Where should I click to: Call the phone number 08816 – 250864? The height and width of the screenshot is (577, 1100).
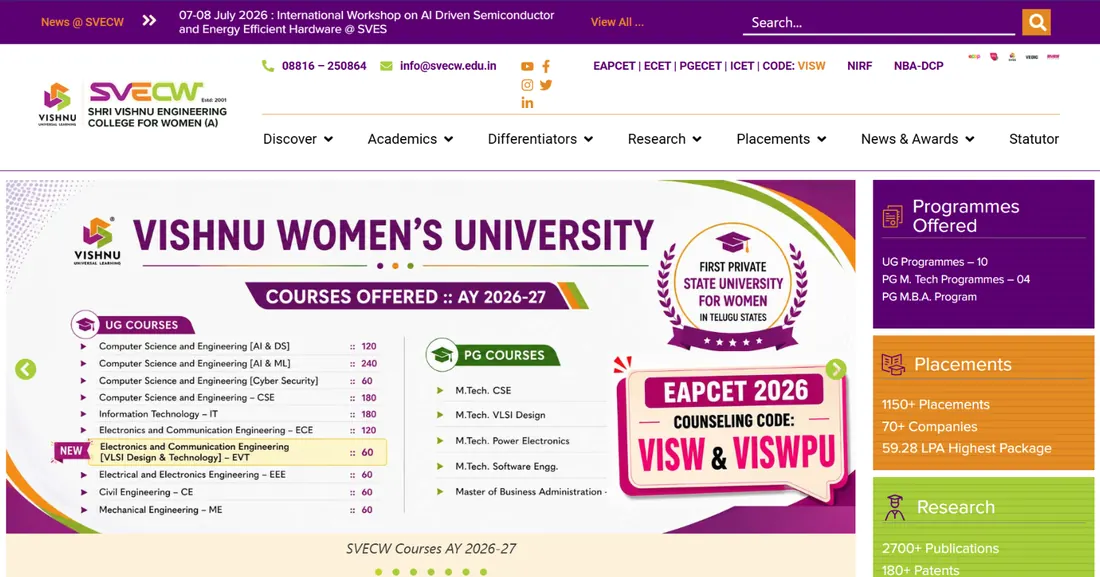click(x=324, y=66)
